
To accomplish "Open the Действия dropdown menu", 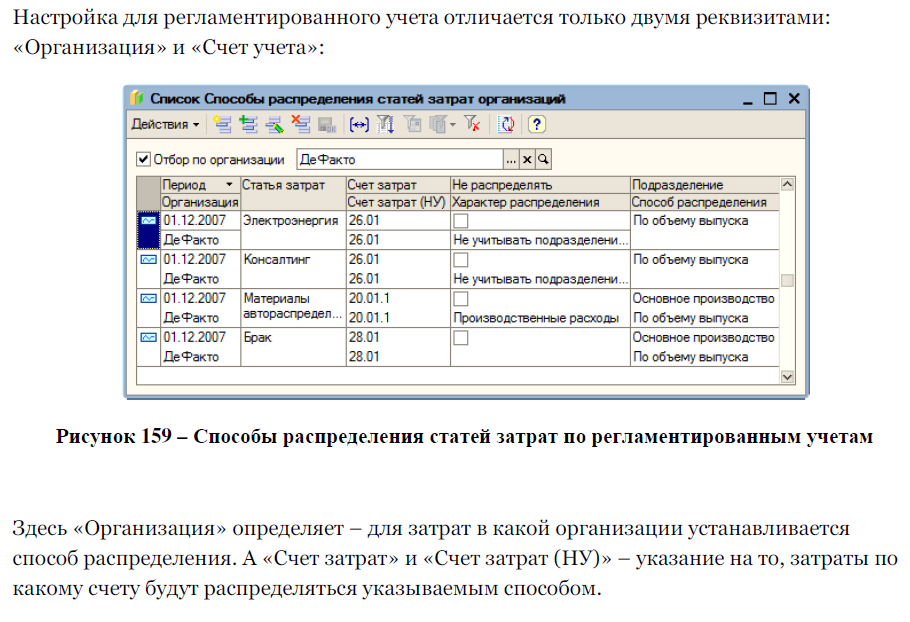I will coord(165,124).
